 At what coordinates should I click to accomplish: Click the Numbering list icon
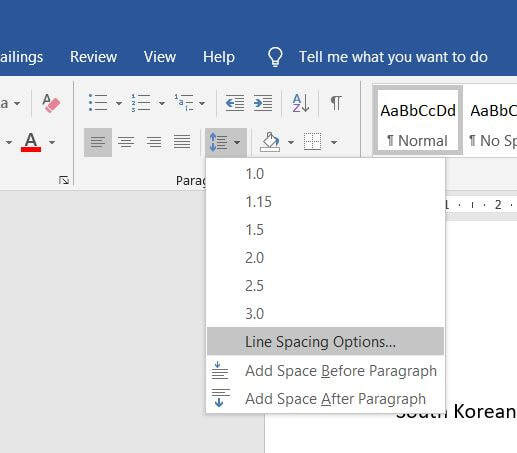click(140, 103)
